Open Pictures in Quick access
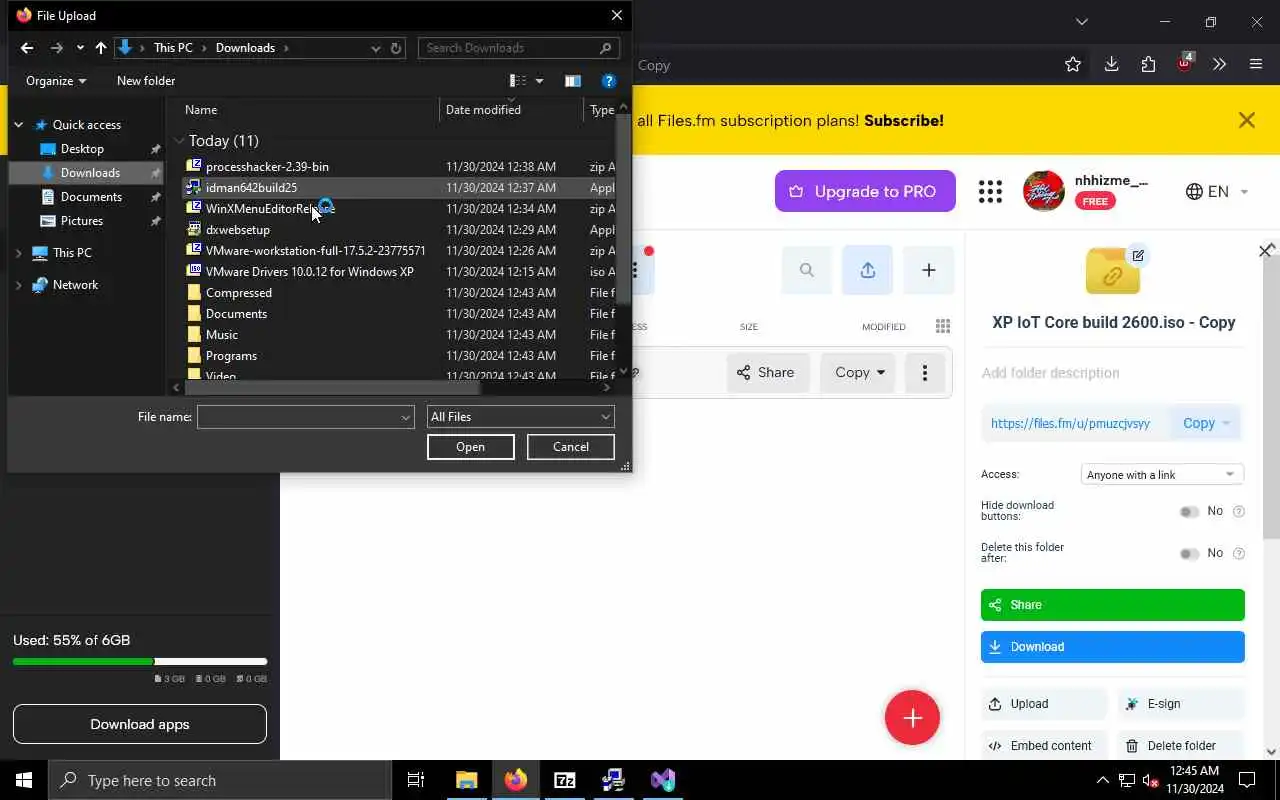This screenshot has height=800, width=1280. click(81, 221)
